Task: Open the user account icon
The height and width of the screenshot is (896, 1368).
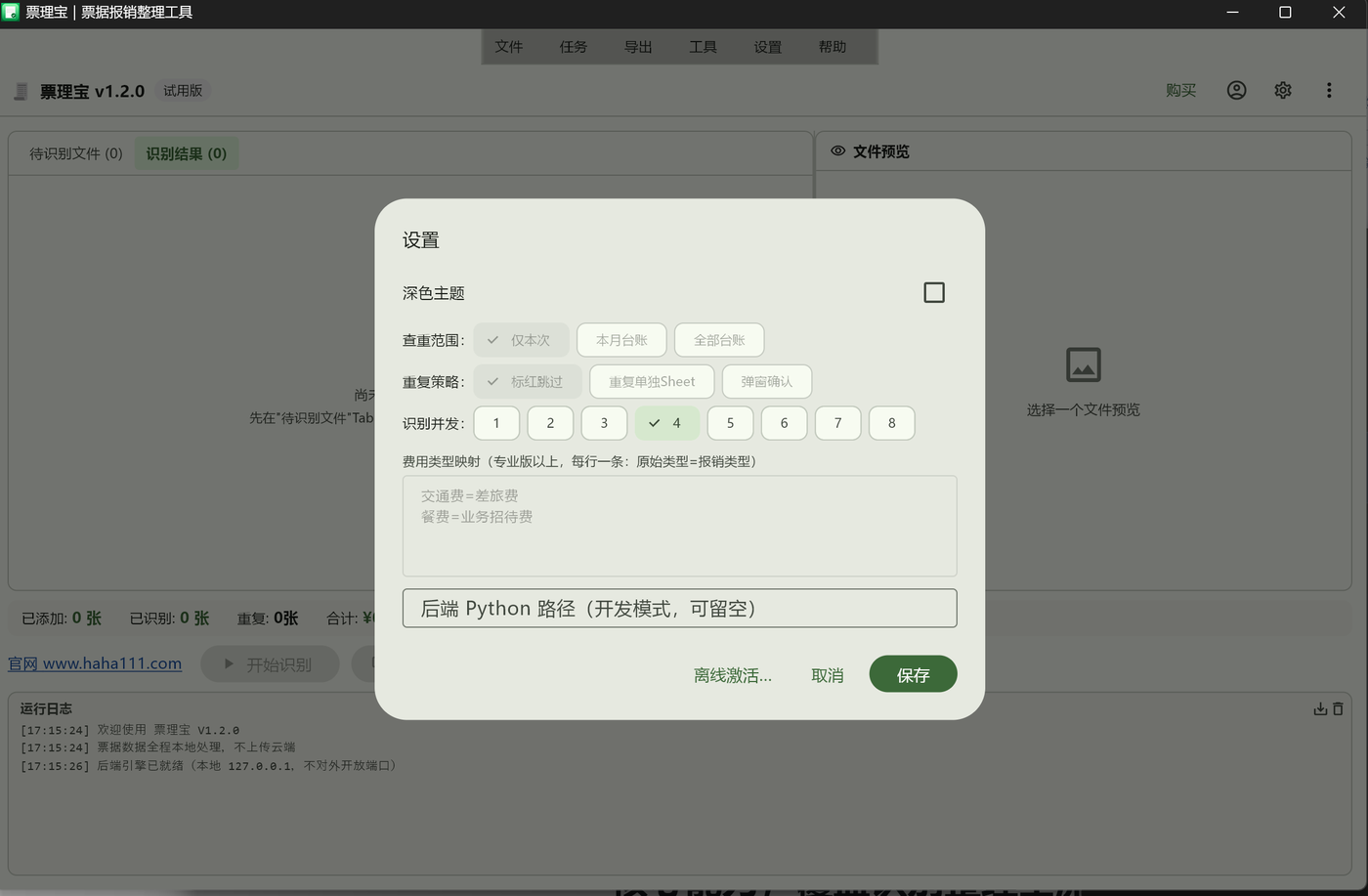Action: pos(1236,90)
